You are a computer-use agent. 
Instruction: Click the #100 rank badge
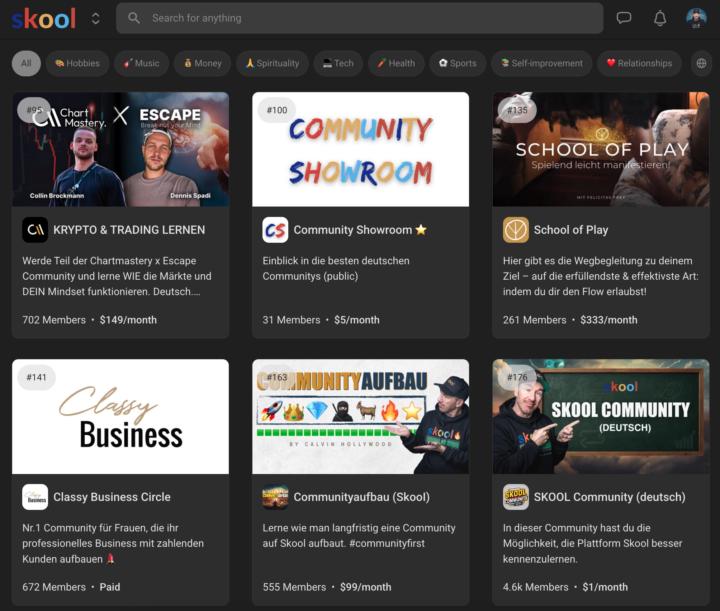(x=277, y=110)
